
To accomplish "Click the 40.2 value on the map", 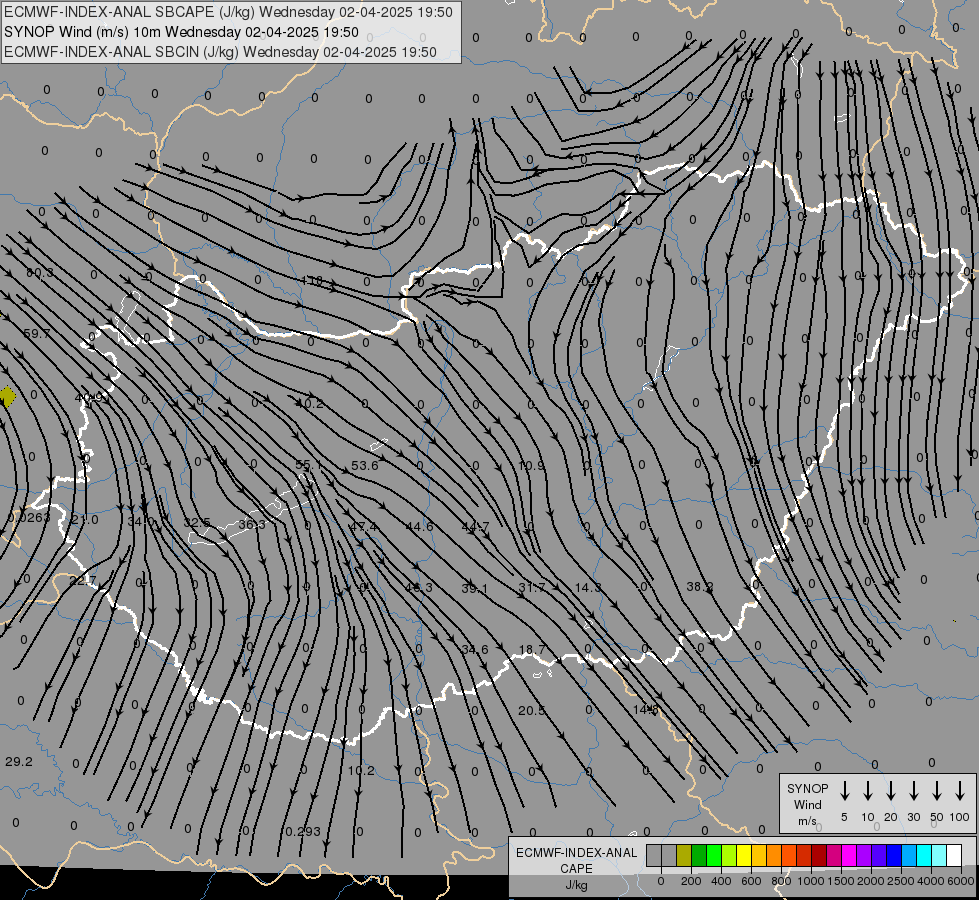I will tap(310, 403).
